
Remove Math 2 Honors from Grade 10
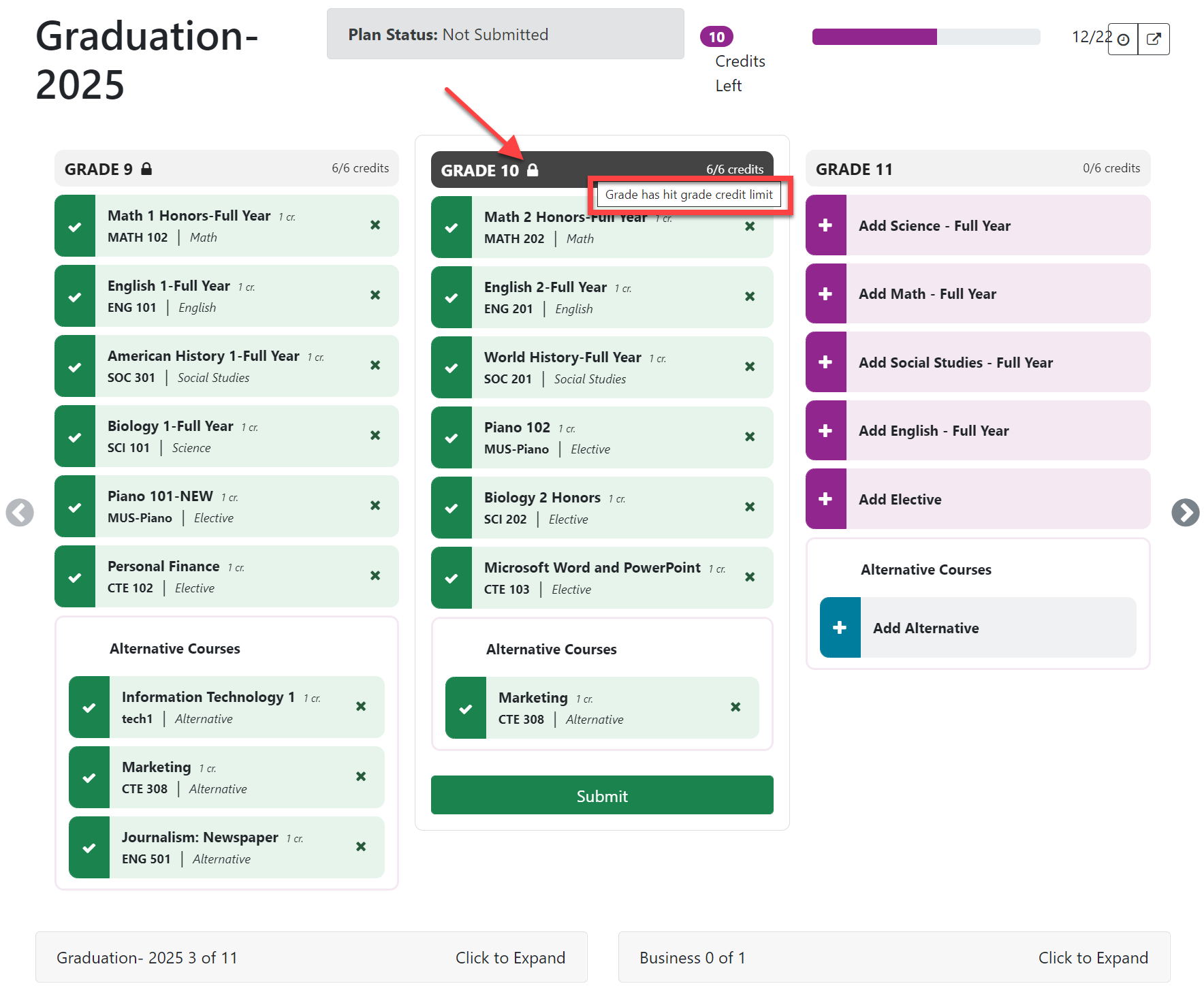750,227
